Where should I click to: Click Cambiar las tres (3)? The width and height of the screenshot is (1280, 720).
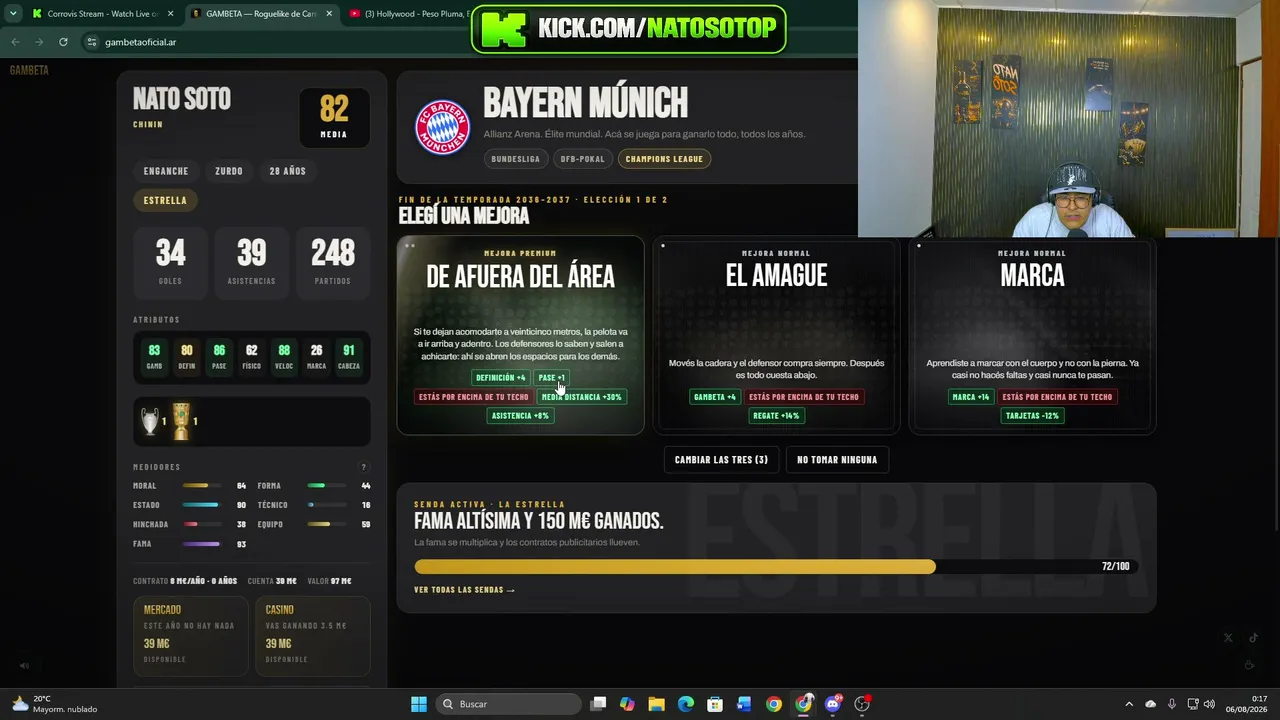point(721,460)
